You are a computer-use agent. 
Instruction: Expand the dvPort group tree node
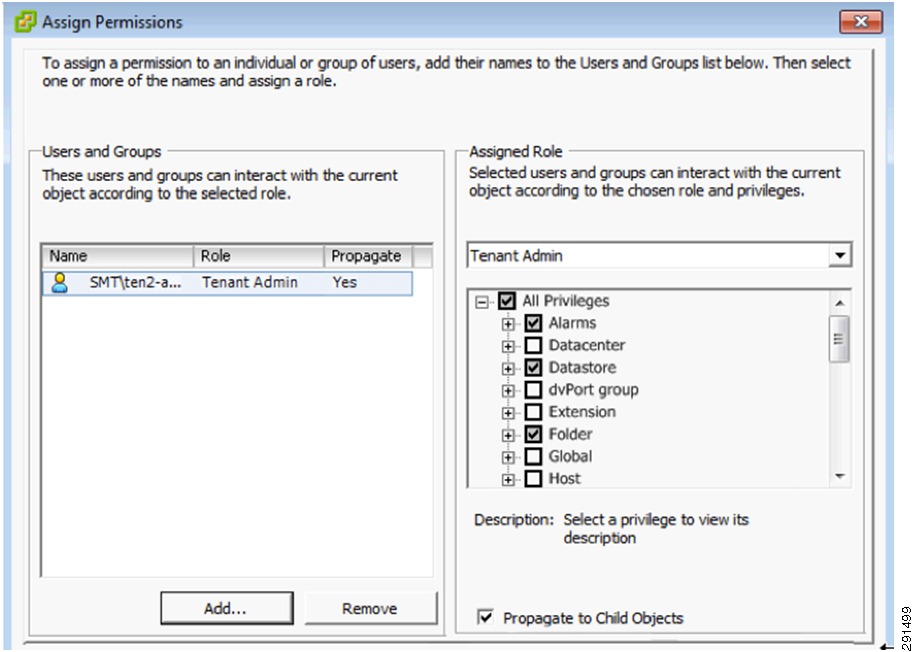[508, 391]
